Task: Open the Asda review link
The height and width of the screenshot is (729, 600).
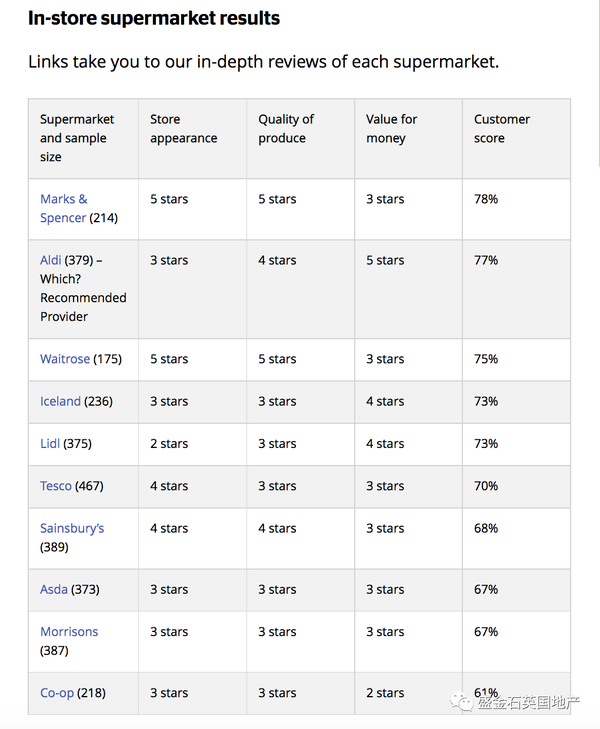Action: [x=53, y=589]
